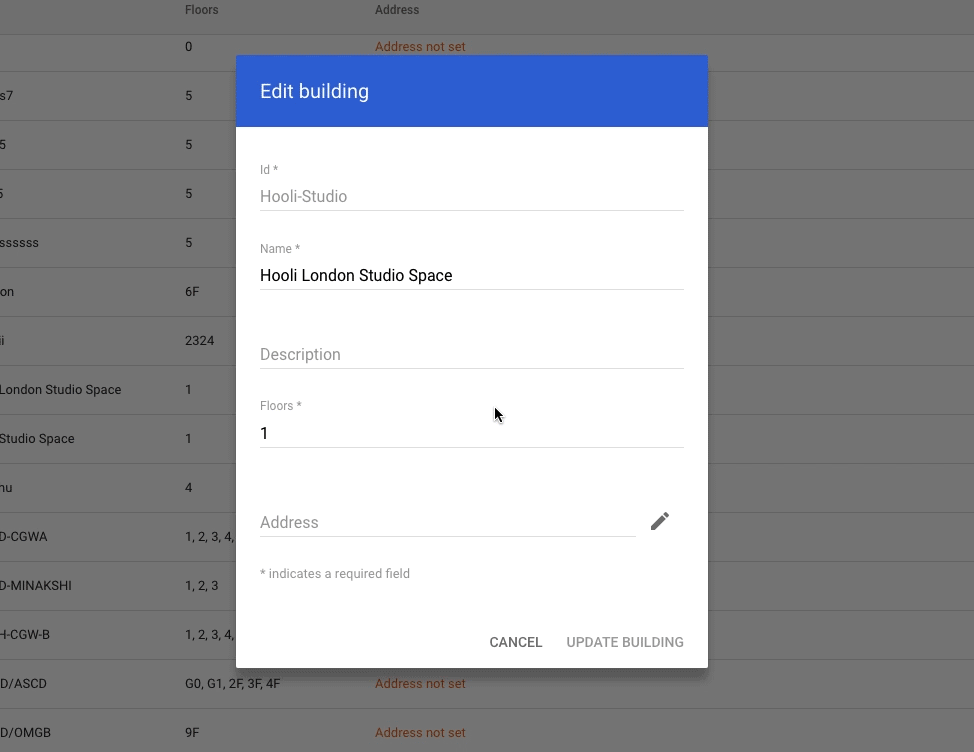974x752 pixels.
Task: Click the 'ssssss' row name in the table
Action: (x=19, y=243)
